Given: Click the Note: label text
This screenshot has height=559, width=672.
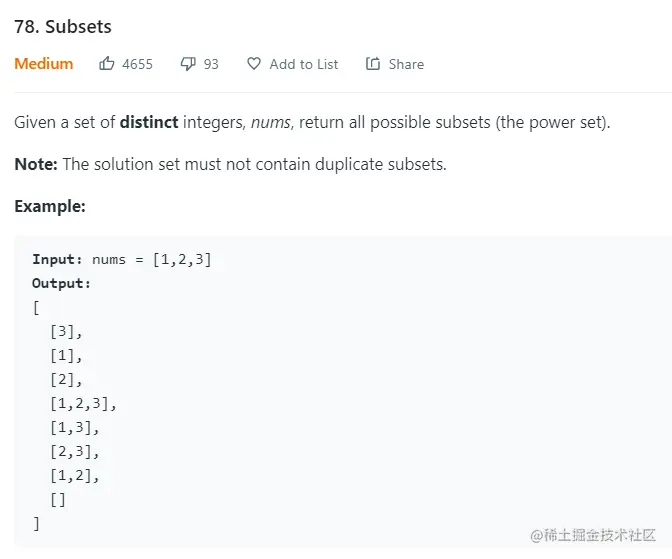Looking at the screenshot, I should point(36,164).
